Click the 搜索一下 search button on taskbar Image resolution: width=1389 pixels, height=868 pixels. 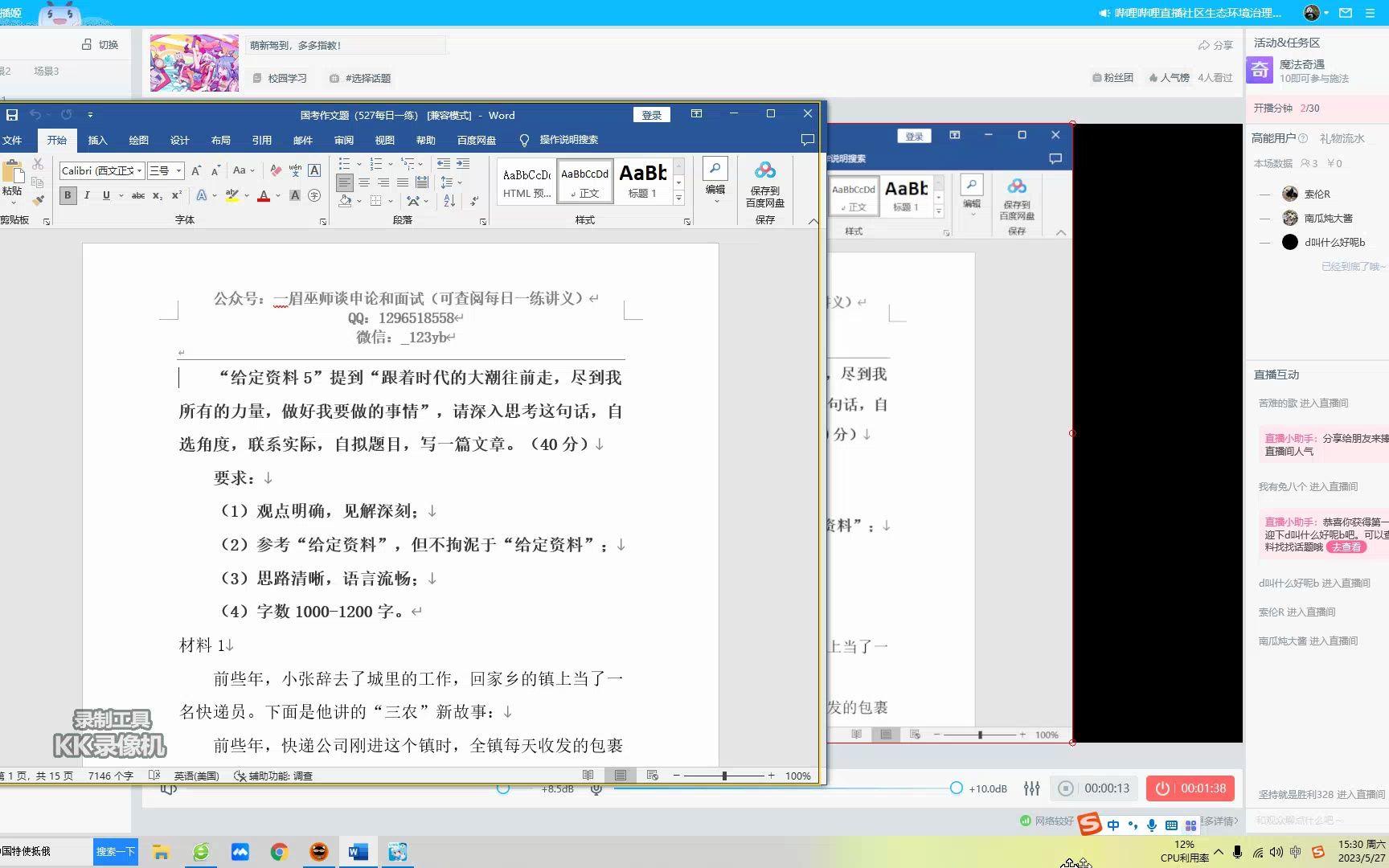[115, 852]
